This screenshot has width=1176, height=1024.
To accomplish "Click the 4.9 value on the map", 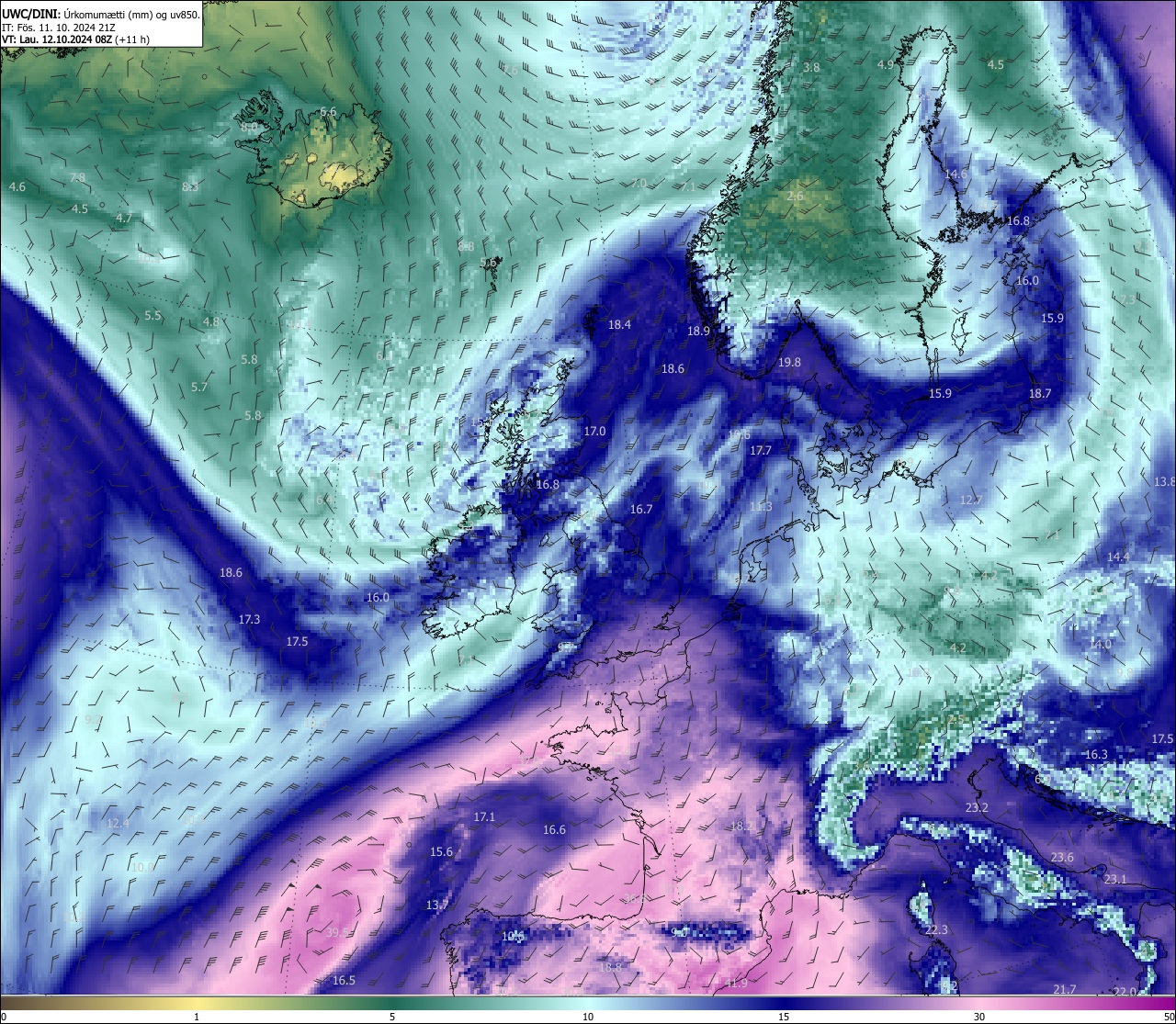I will tap(885, 65).
